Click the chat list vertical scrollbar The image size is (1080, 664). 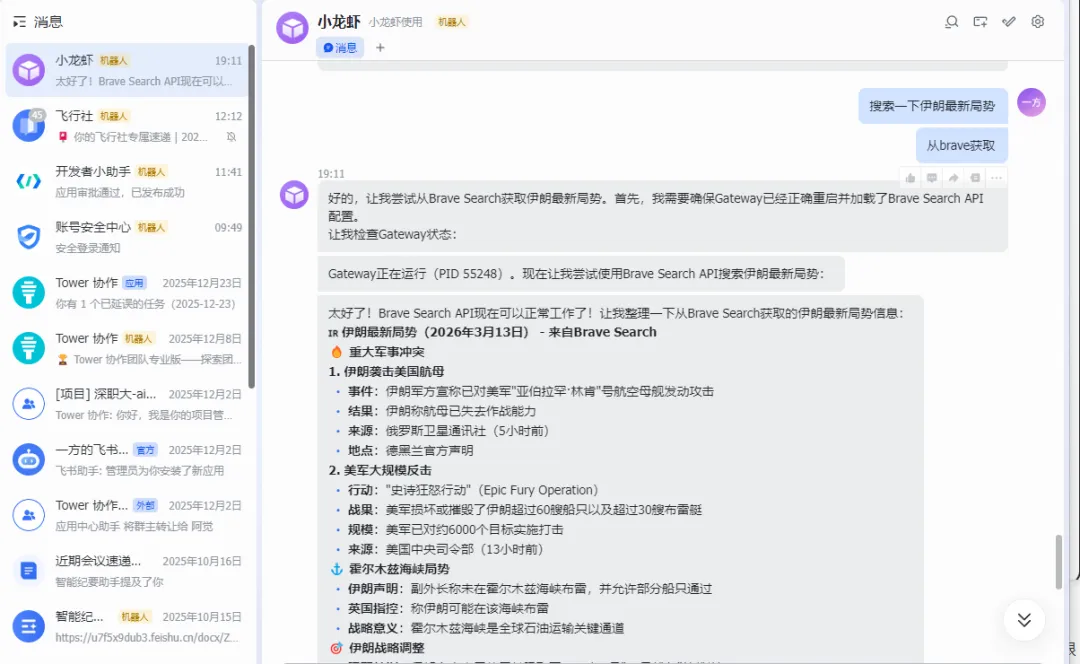tap(251, 216)
